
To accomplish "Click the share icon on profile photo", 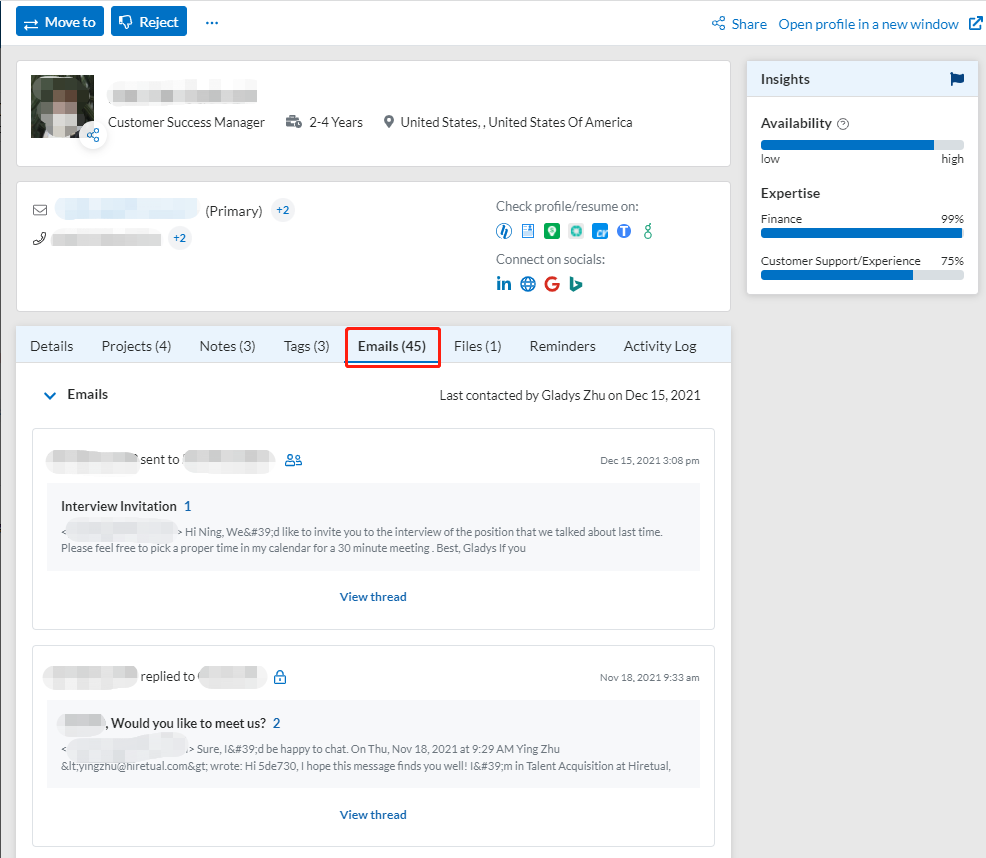I will 93,135.
